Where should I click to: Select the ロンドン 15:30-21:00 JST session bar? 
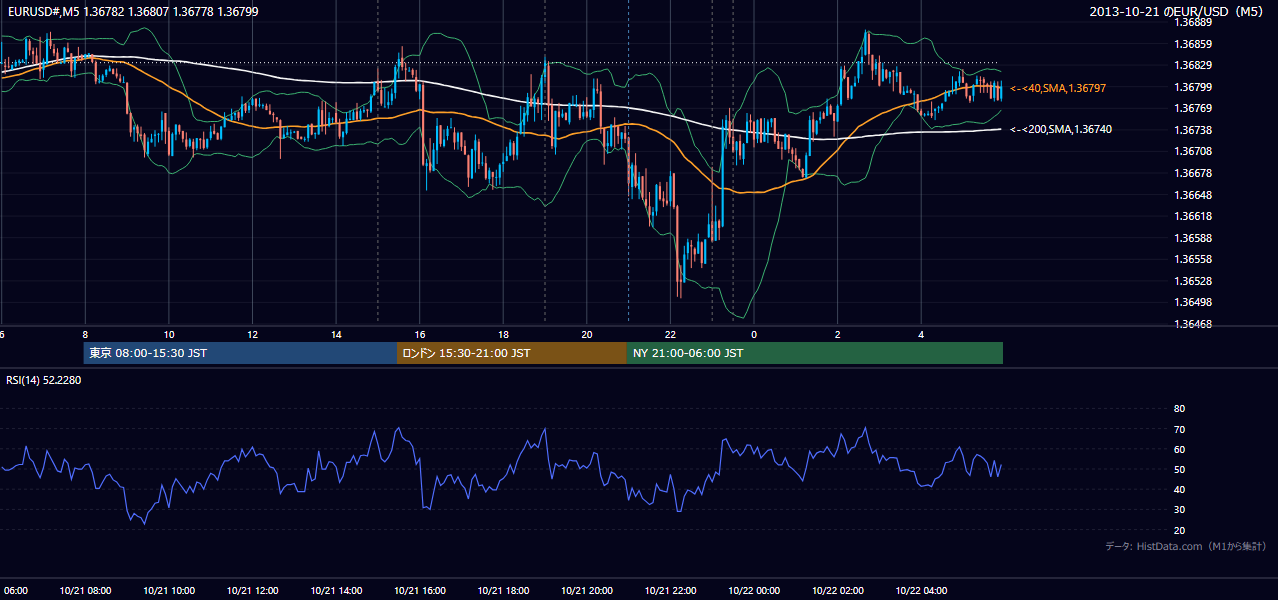(x=512, y=353)
